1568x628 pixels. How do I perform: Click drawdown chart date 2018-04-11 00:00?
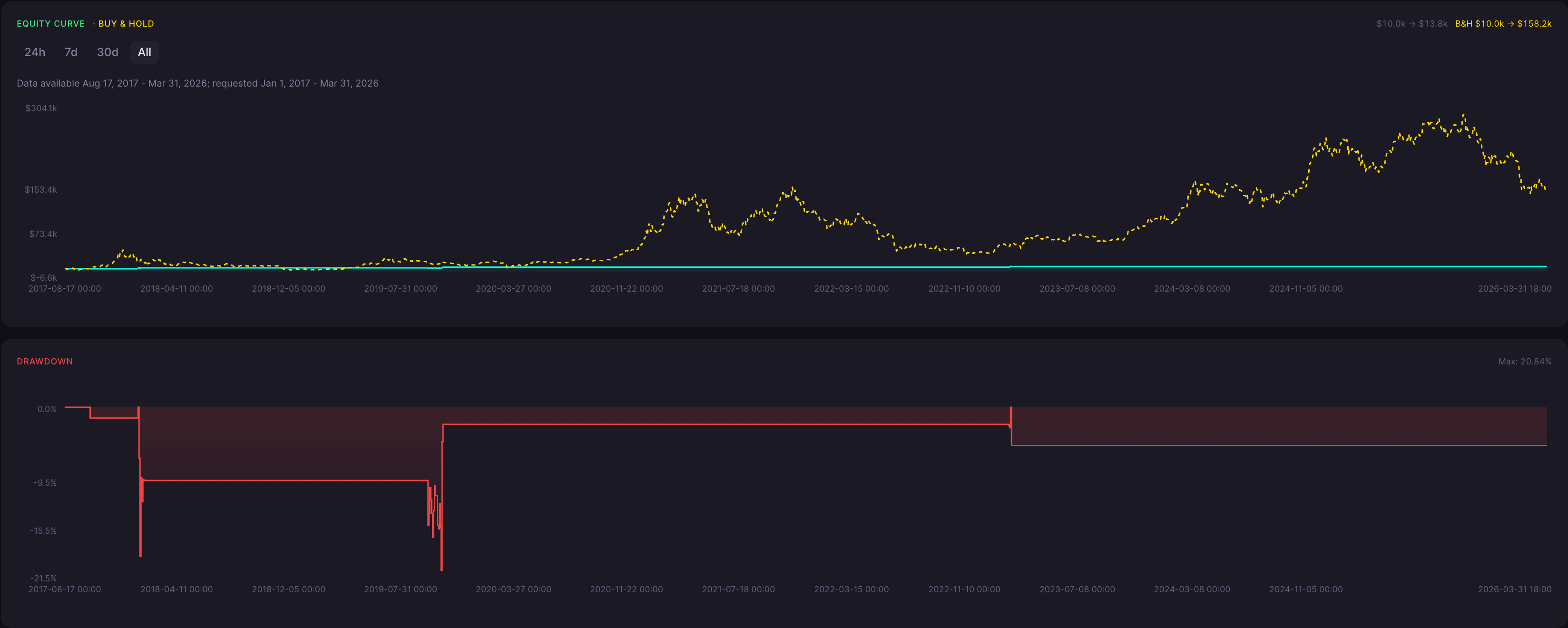(x=176, y=589)
